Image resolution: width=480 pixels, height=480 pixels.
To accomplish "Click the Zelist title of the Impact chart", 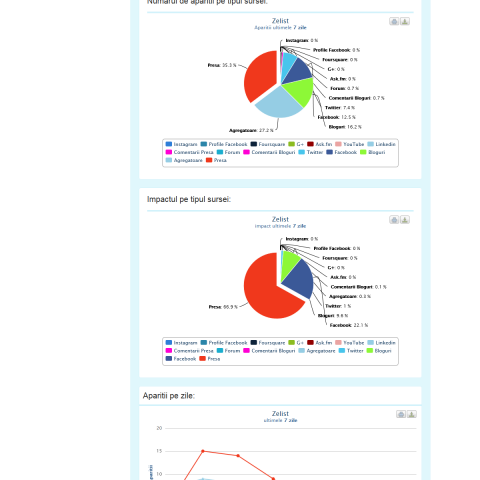I will (280, 219).
